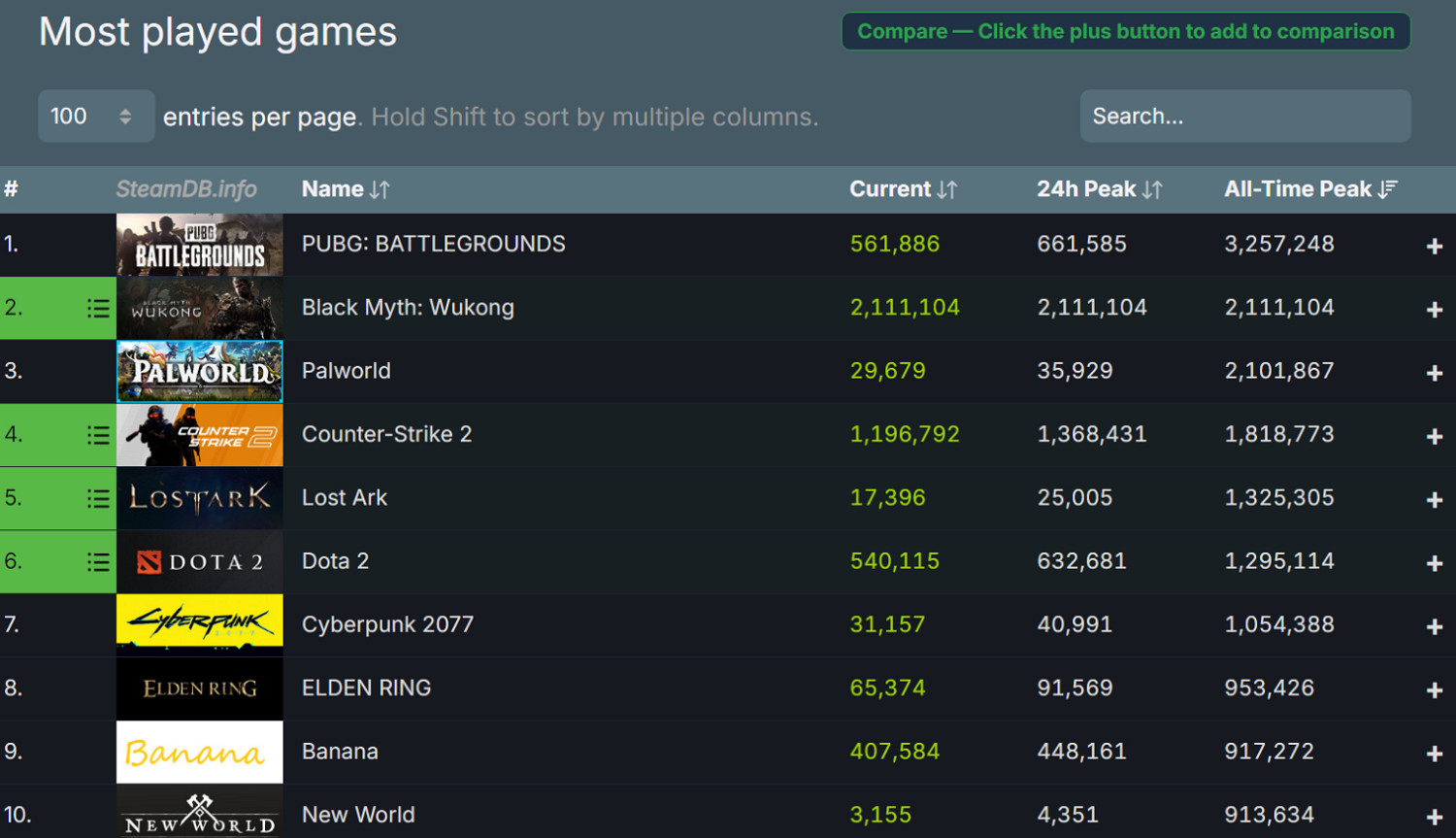Toggle the Lost Ark comparison list icon
The height and width of the screenshot is (838, 1456).
98,499
